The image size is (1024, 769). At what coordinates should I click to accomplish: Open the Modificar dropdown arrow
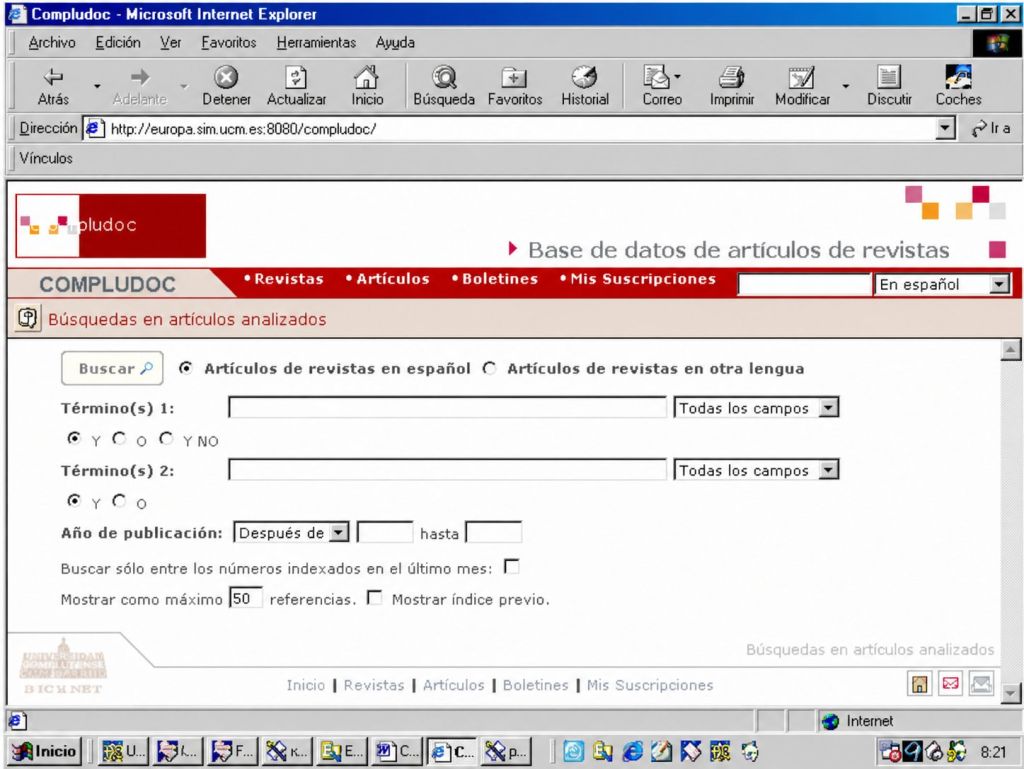coord(846,86)
